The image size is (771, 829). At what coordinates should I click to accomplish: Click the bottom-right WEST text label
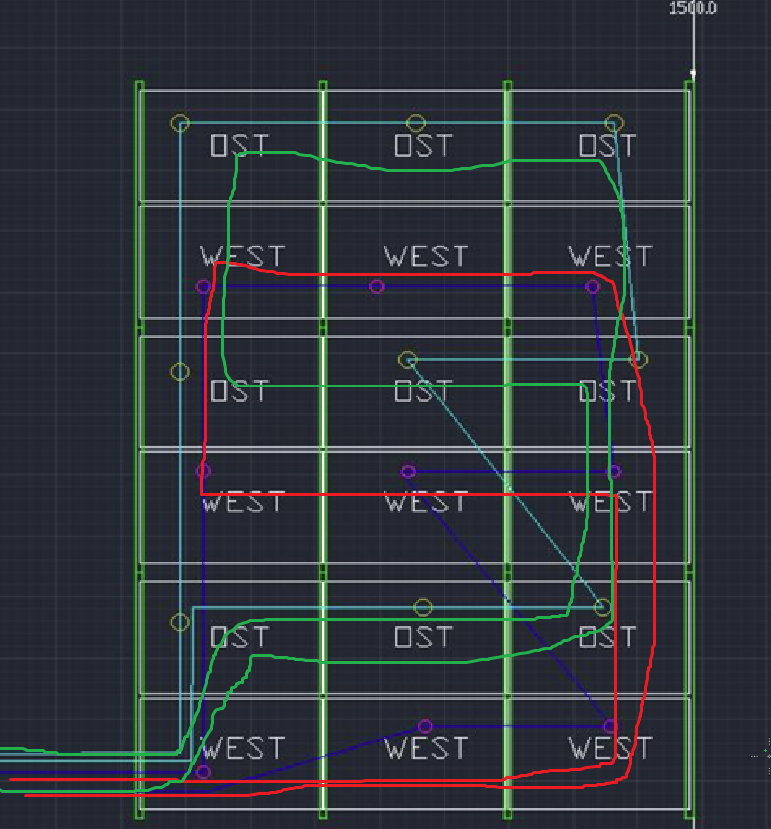[x=610, y=748]
